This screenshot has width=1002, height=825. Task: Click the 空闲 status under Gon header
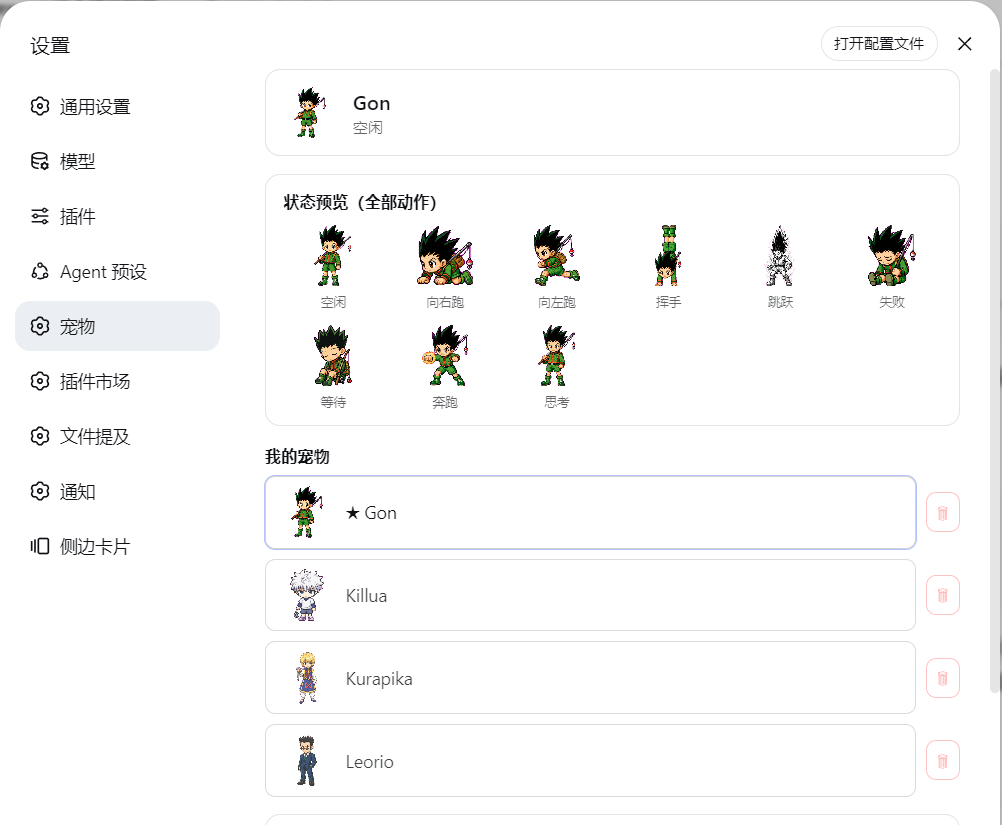(x=367, y=128)
